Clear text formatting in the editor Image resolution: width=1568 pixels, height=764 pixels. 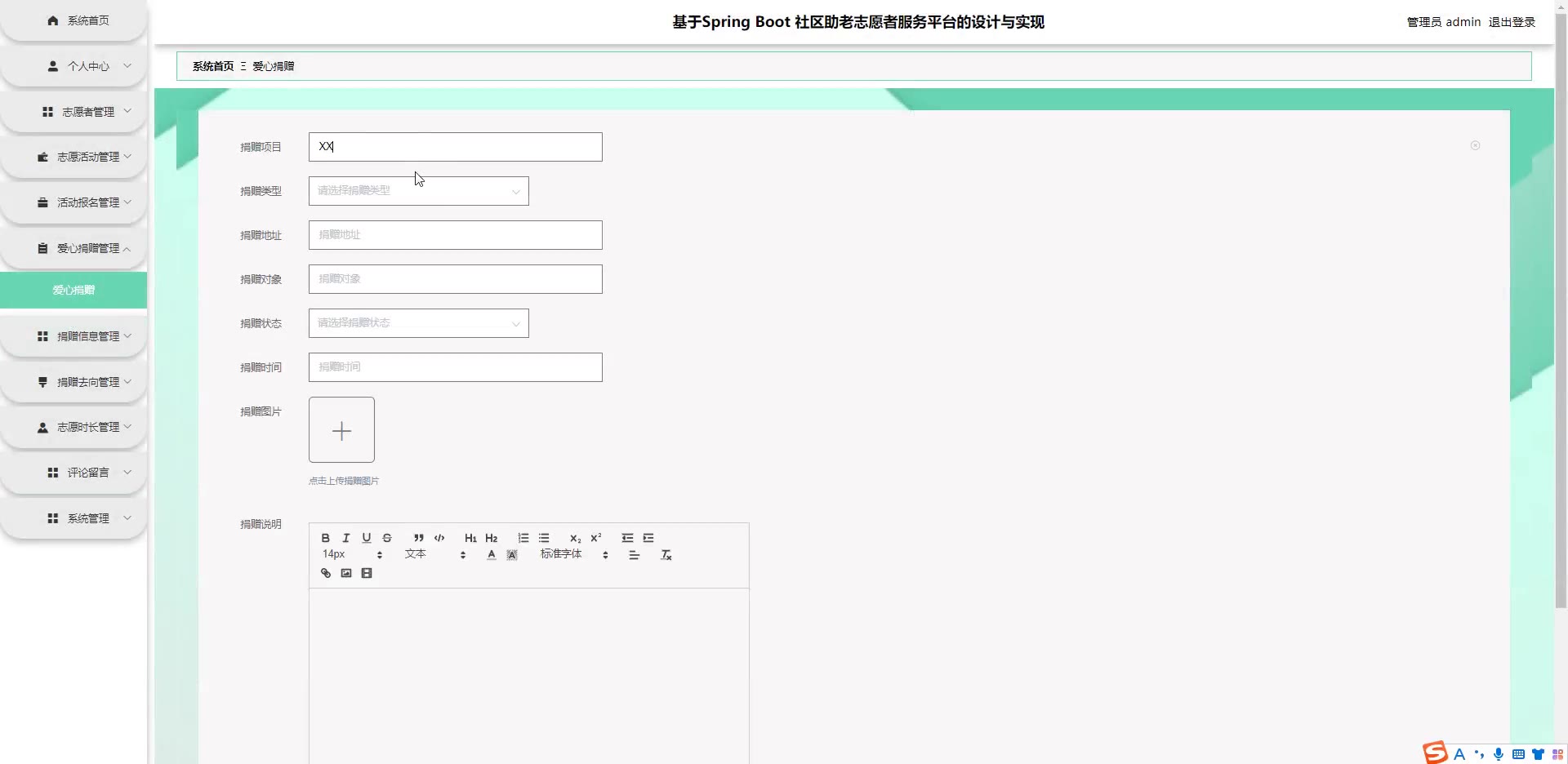pos(666,555)
